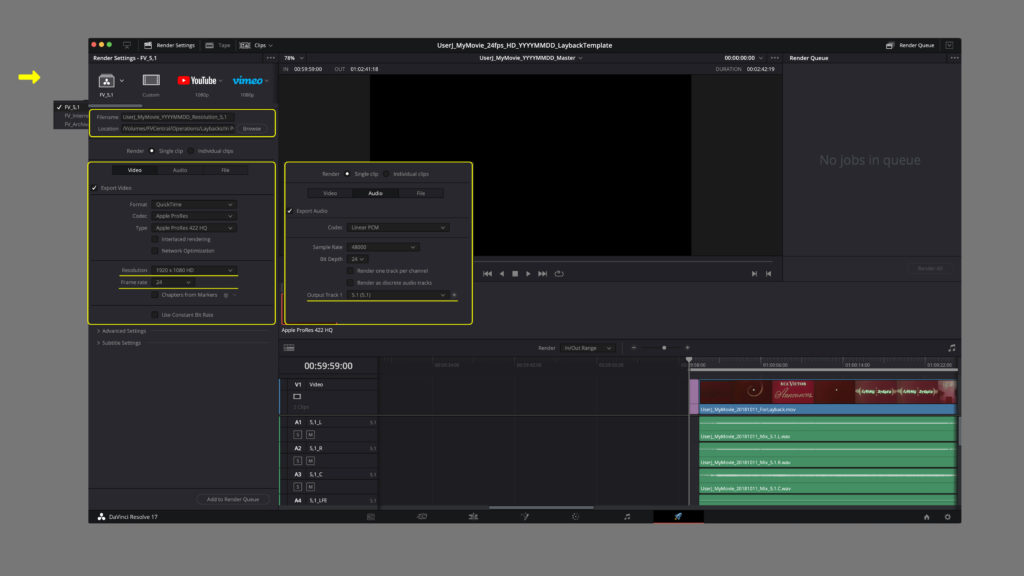Switch to Audio tab above Export Video
1024x576 pixels.
click(x=180, y=170)
